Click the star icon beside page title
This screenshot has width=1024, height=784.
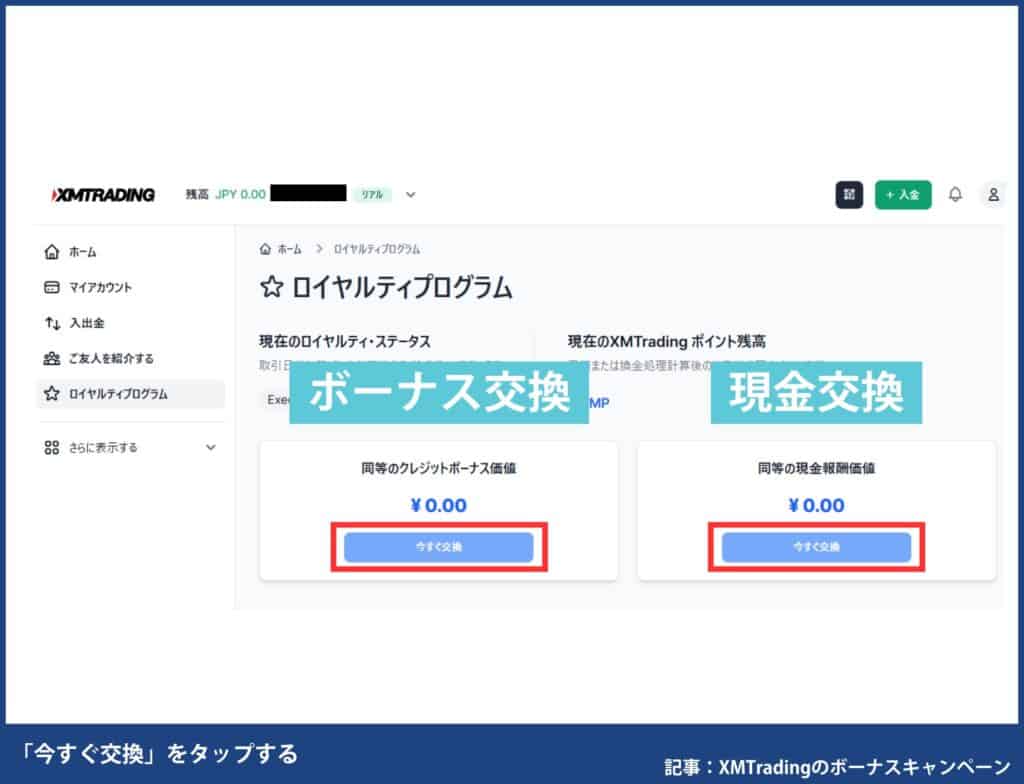(272, 287)
